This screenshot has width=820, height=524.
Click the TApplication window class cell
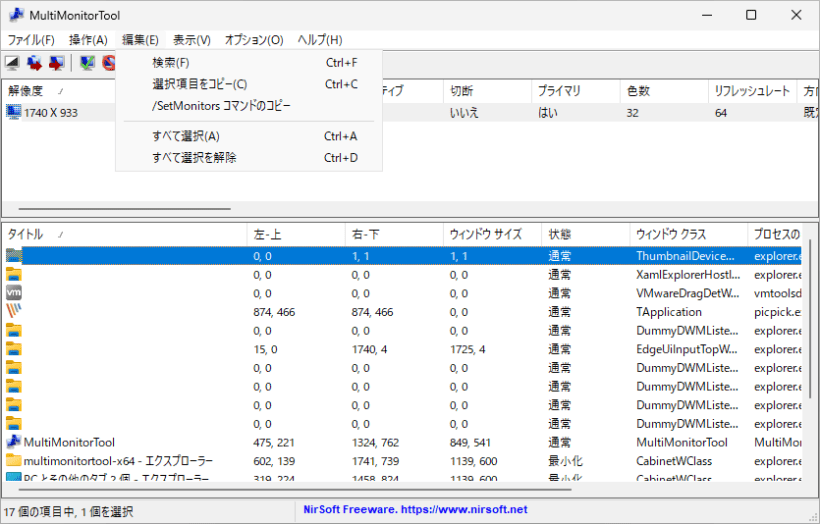pyautogui.click(x=669, y=312)
